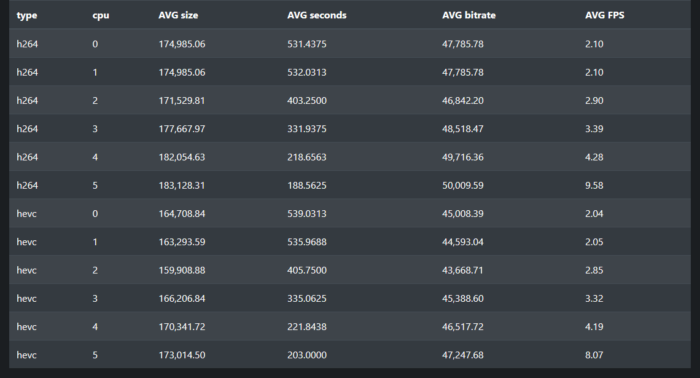Click the 'AVG size' column header
The width and height of the screenshot is (700, 378).
pyautogui.click(x=178, y=15)
